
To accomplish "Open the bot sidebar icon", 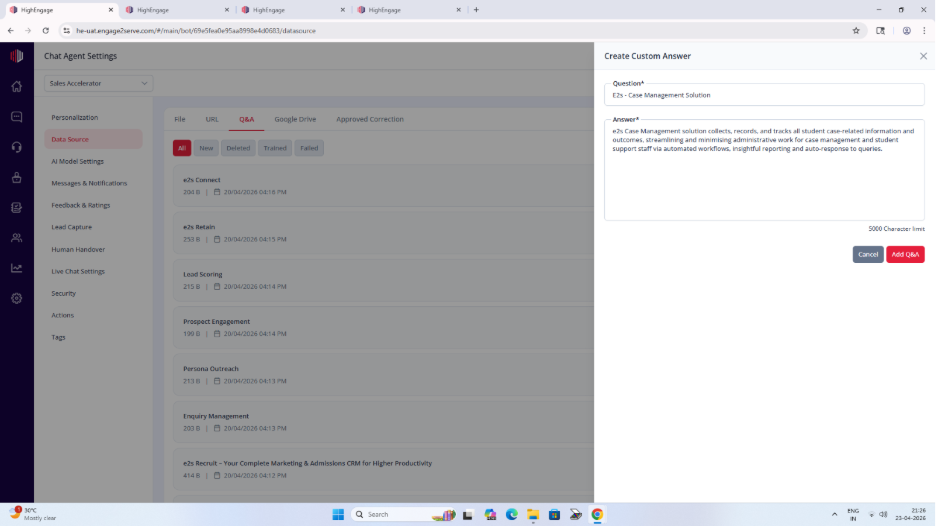I will point(17,177).
